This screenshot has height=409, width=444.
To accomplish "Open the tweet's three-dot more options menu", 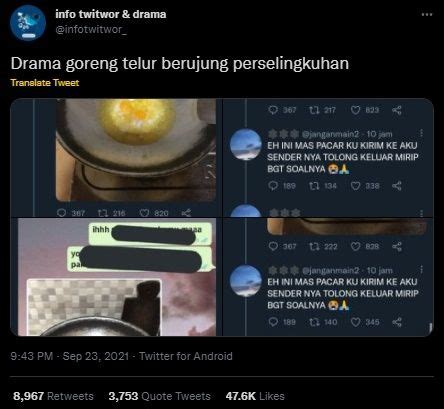I will [427, 15].
